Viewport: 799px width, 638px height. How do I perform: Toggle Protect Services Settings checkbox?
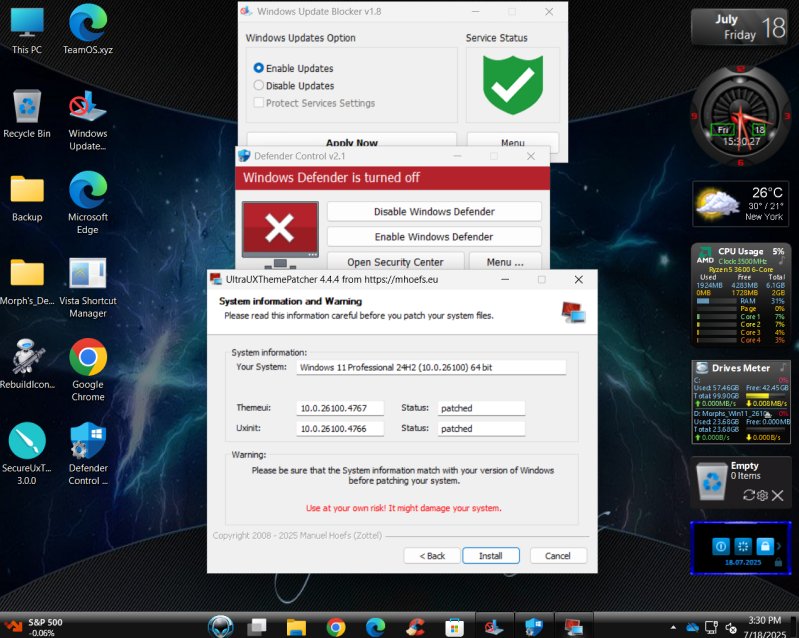[x=259, y=102]
